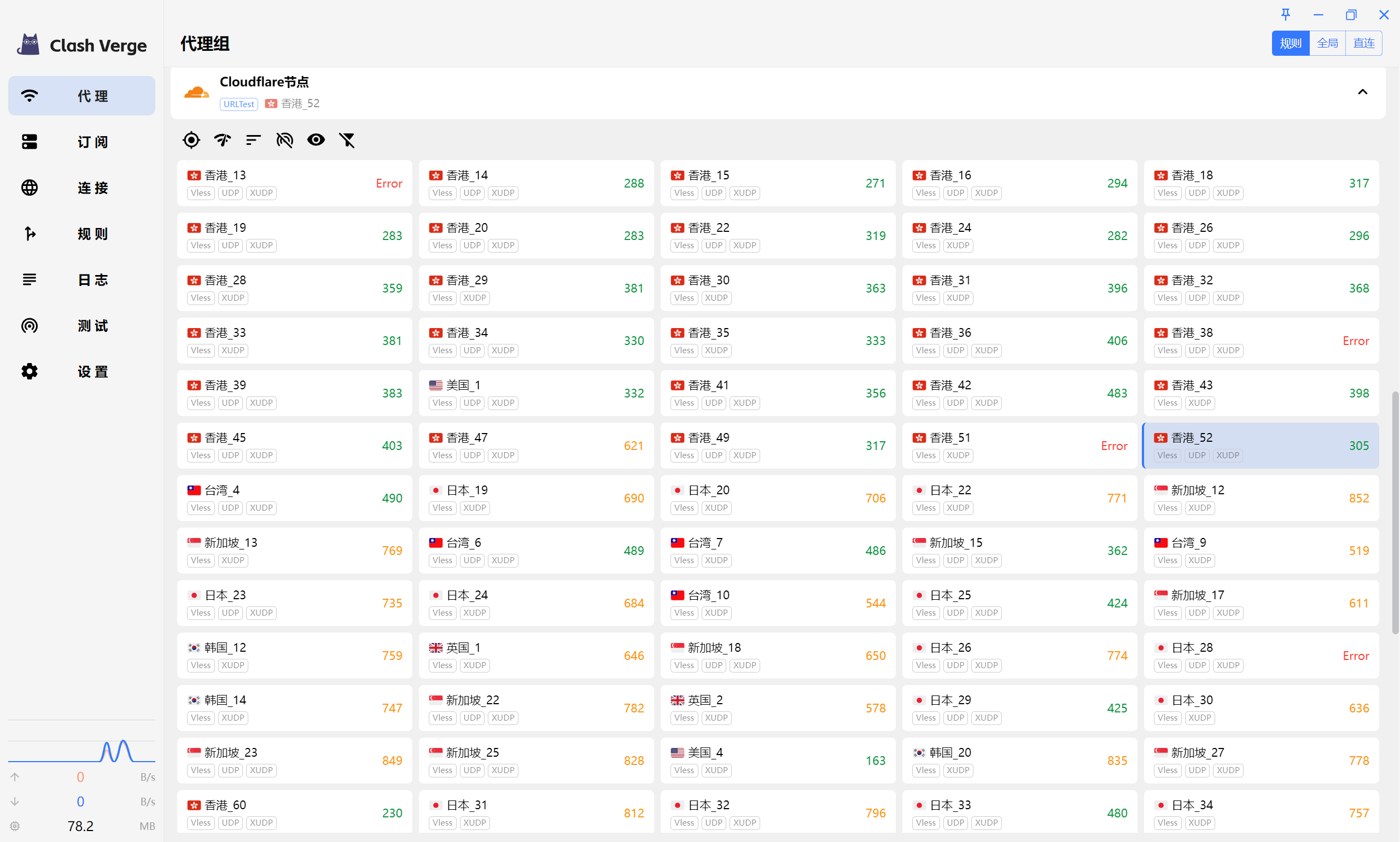Screen dimensions: 1400x842
Task: Open the filter-off icon in the toolbar
Action: 347,139
